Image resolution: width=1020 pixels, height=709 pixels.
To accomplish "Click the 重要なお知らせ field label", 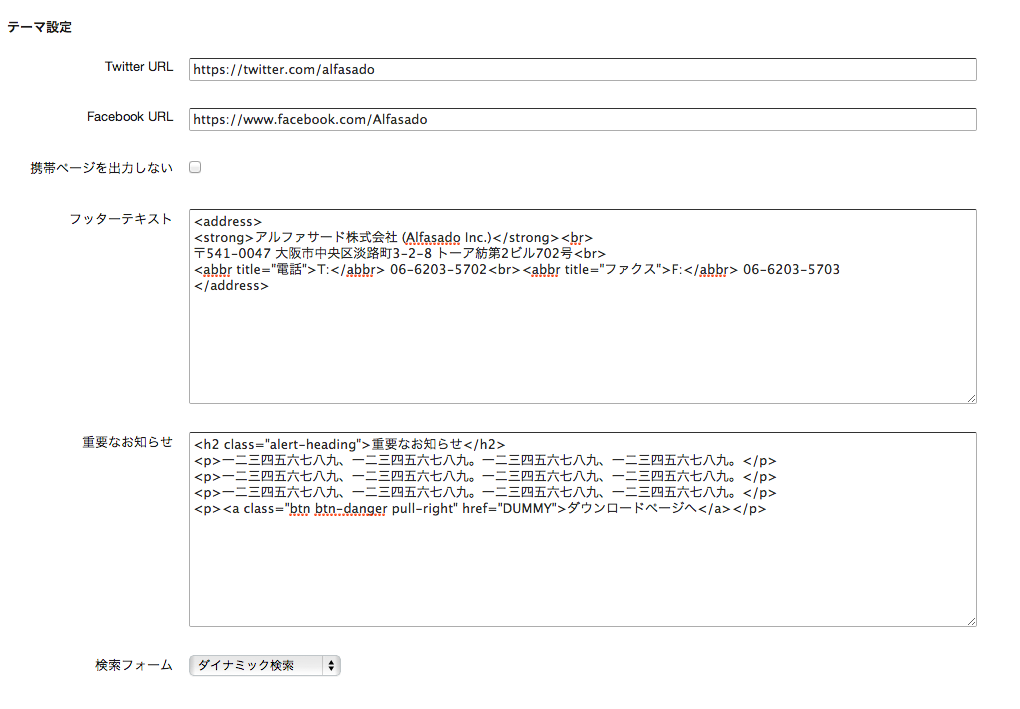I will [128, 442].
